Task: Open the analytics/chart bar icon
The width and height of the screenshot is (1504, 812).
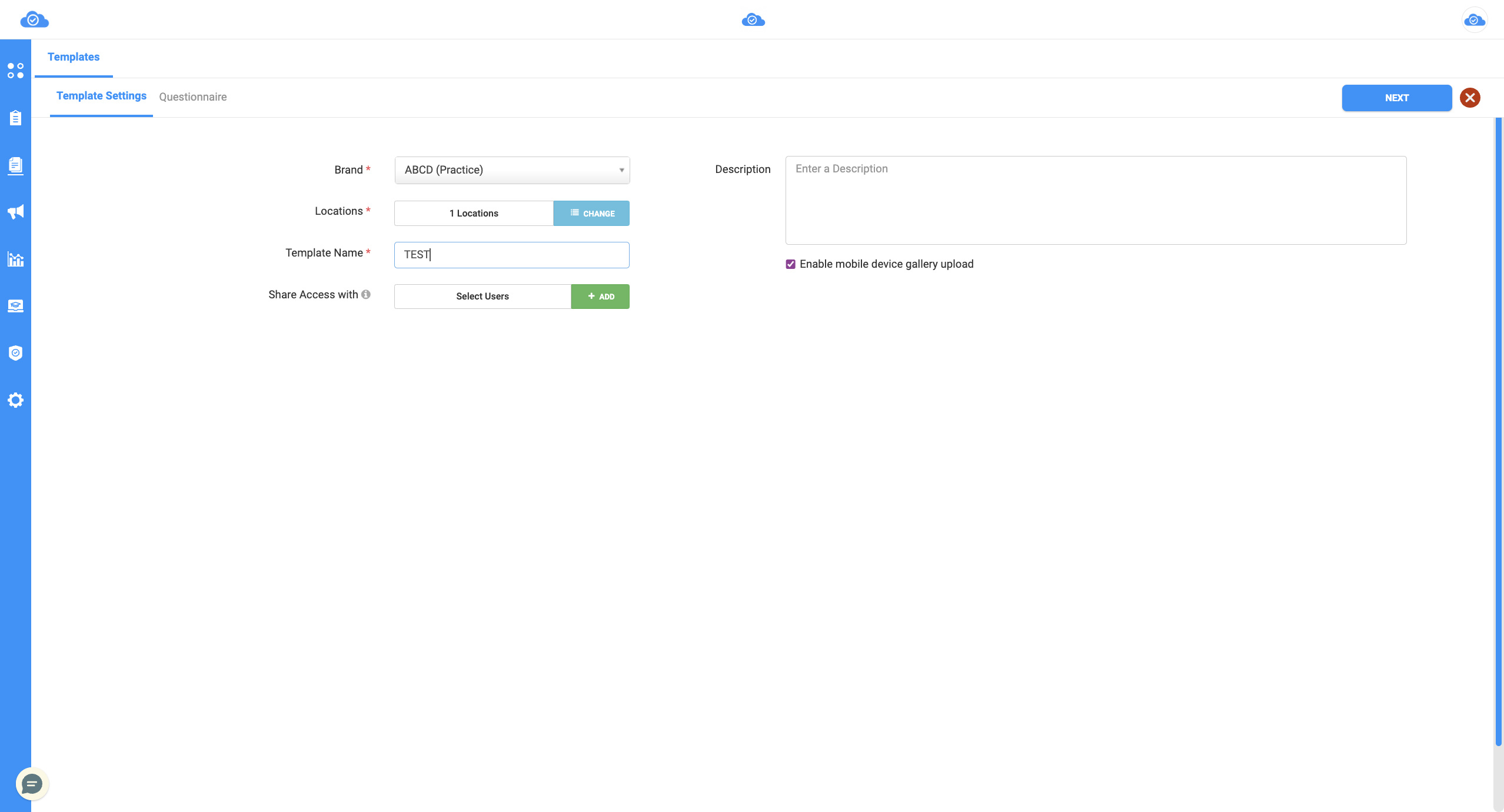Action: (x=15, y=259)
